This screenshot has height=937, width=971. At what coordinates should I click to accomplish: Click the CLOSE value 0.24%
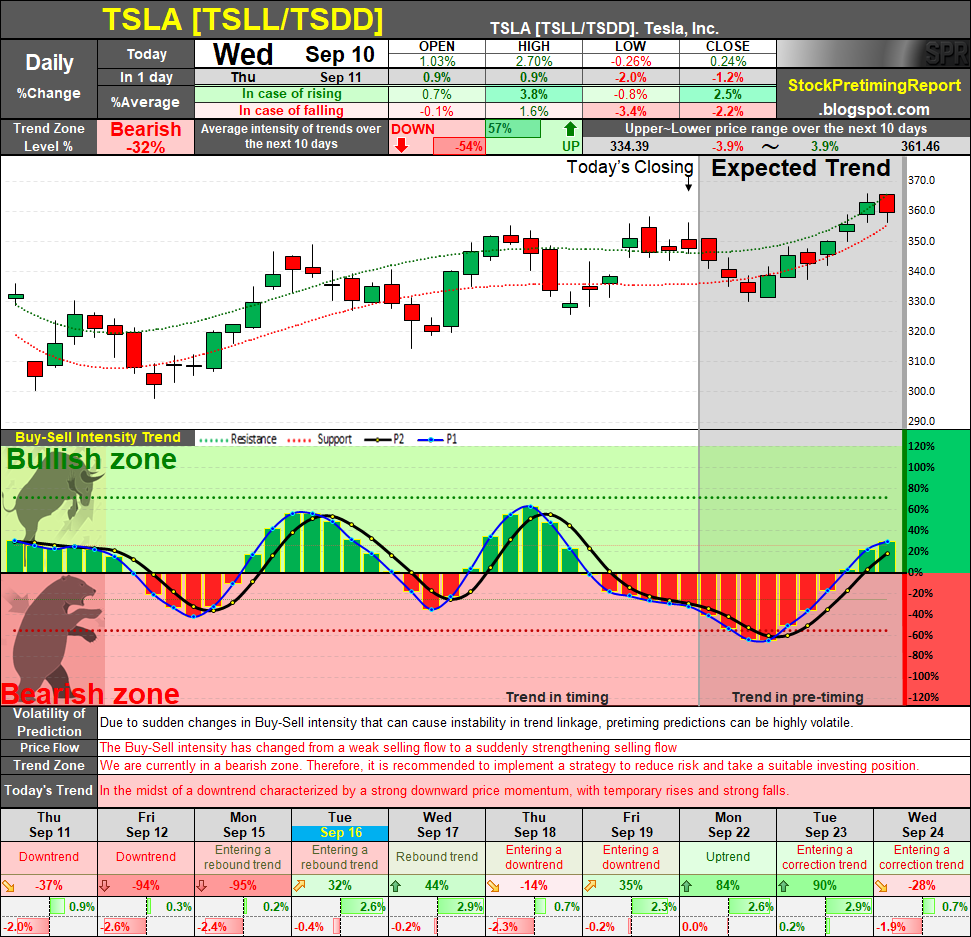(x=728, y=61)
